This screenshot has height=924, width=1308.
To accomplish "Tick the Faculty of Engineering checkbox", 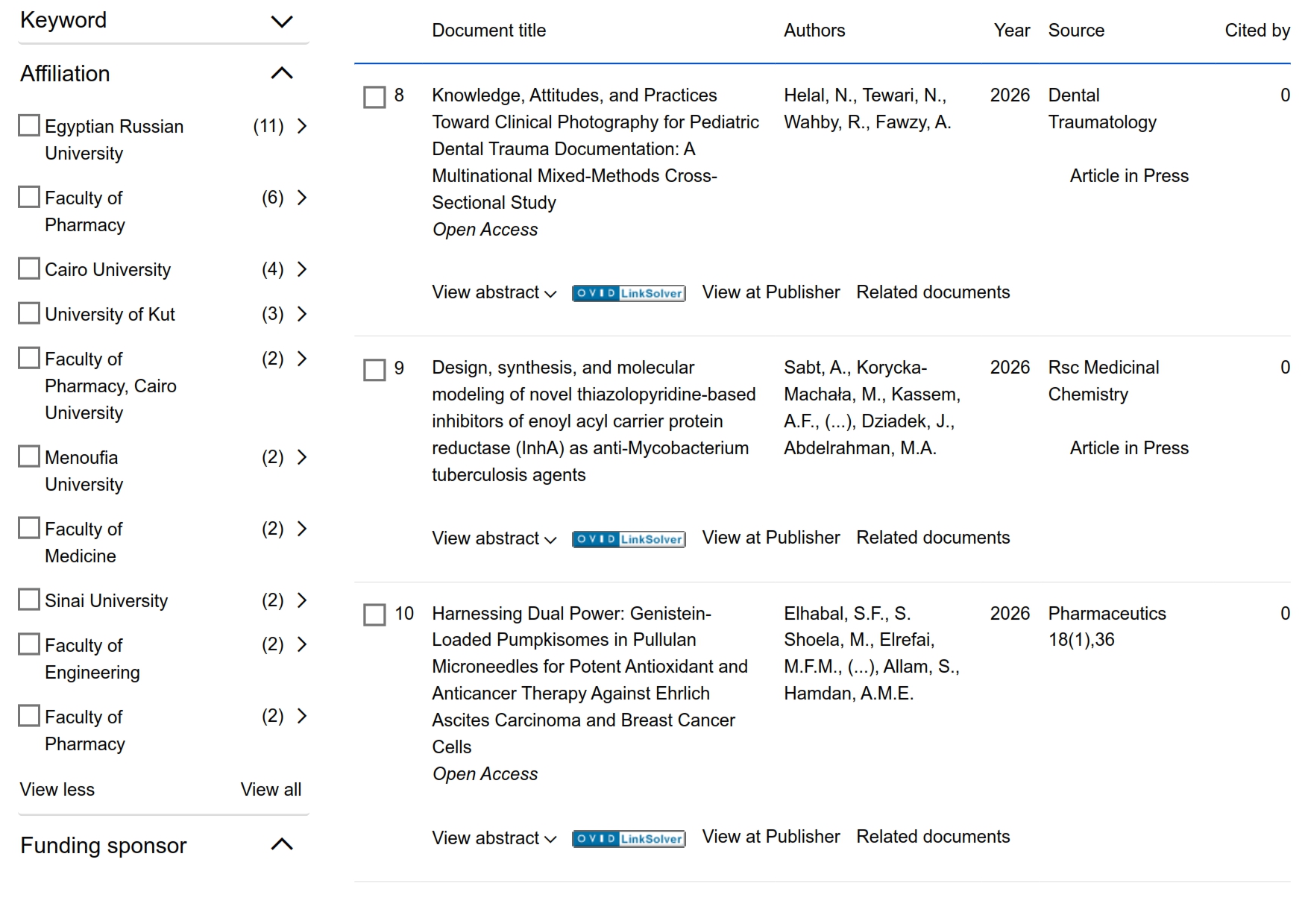I will [x=29, y=644].
